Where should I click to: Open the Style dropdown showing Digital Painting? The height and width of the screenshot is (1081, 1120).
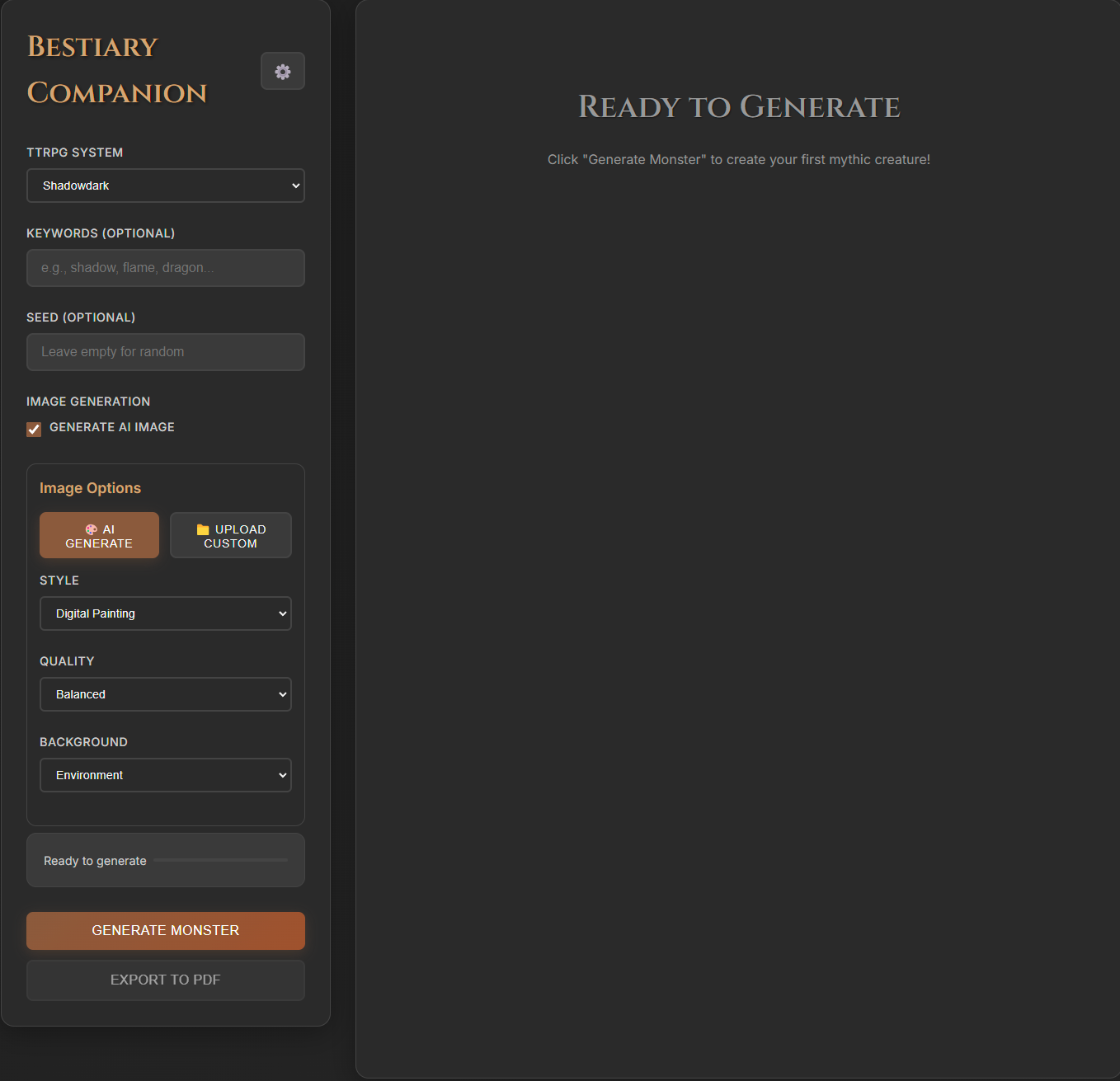[x=165, y=613]
